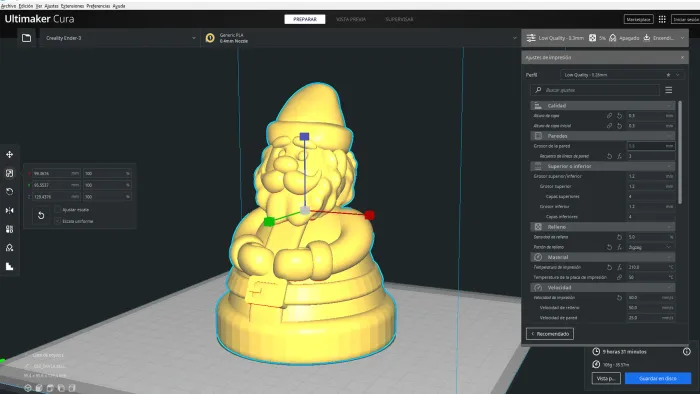
Task: Open the application grid switcher icon
Action: point(662,19)
